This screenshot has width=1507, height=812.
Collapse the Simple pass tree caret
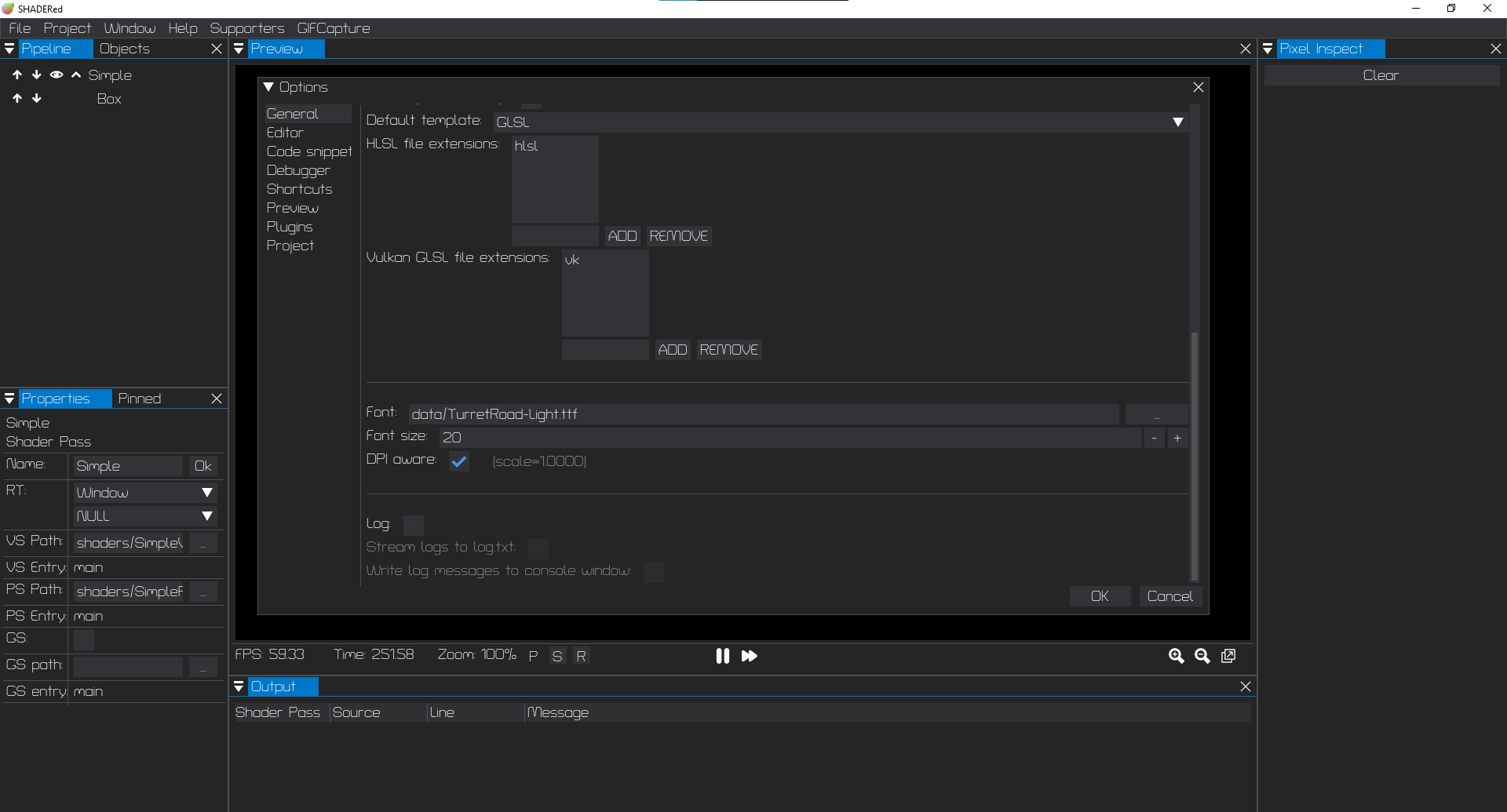(x=76, y=75)
